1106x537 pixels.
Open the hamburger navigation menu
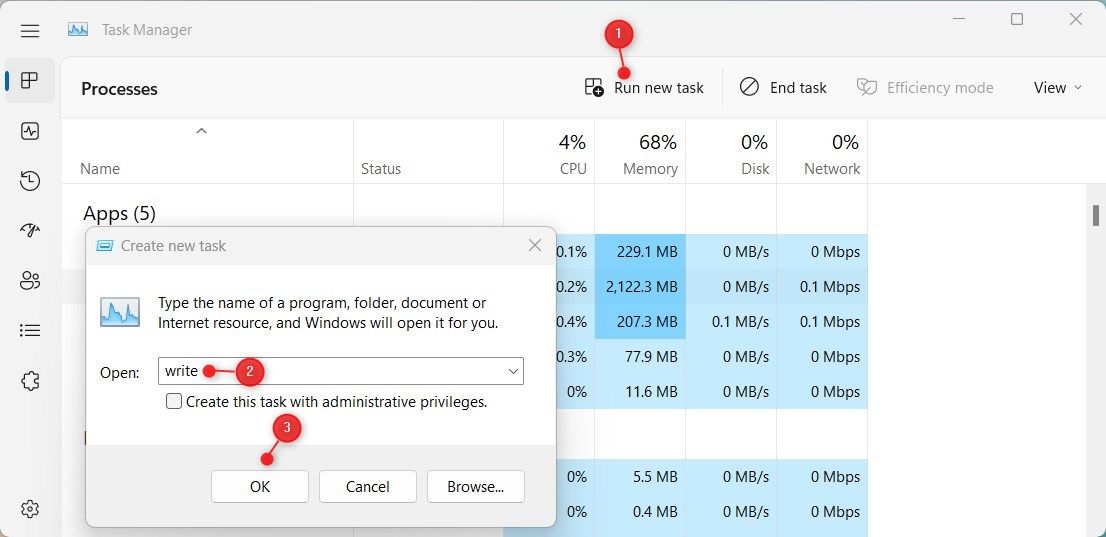(x=30, y=30)
